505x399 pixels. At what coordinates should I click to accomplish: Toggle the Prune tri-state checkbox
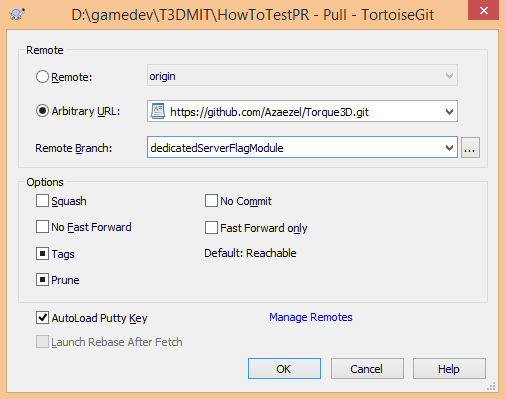click(x=42, y=280)
